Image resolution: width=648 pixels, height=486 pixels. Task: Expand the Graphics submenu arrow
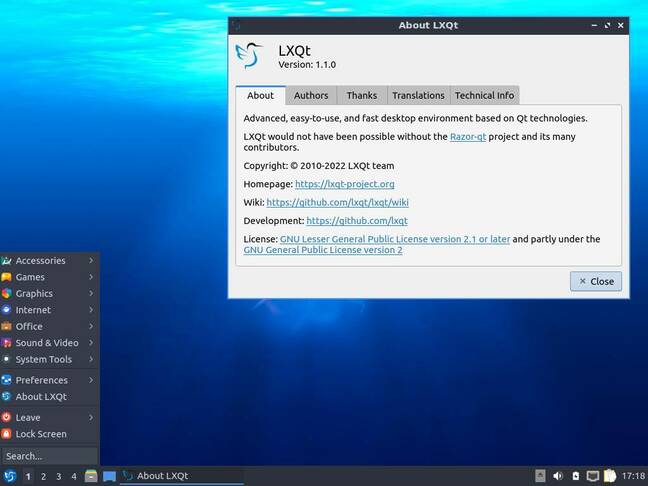click(x=91, y=293)
